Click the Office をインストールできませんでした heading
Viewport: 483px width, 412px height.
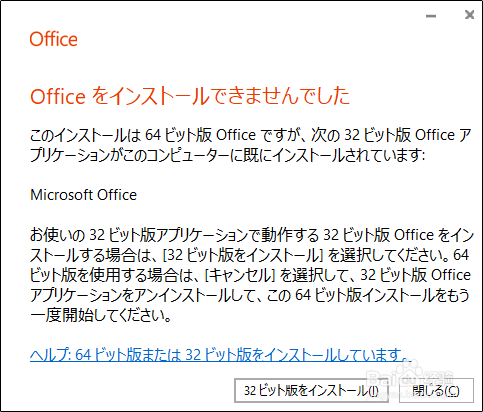[190, 96]
